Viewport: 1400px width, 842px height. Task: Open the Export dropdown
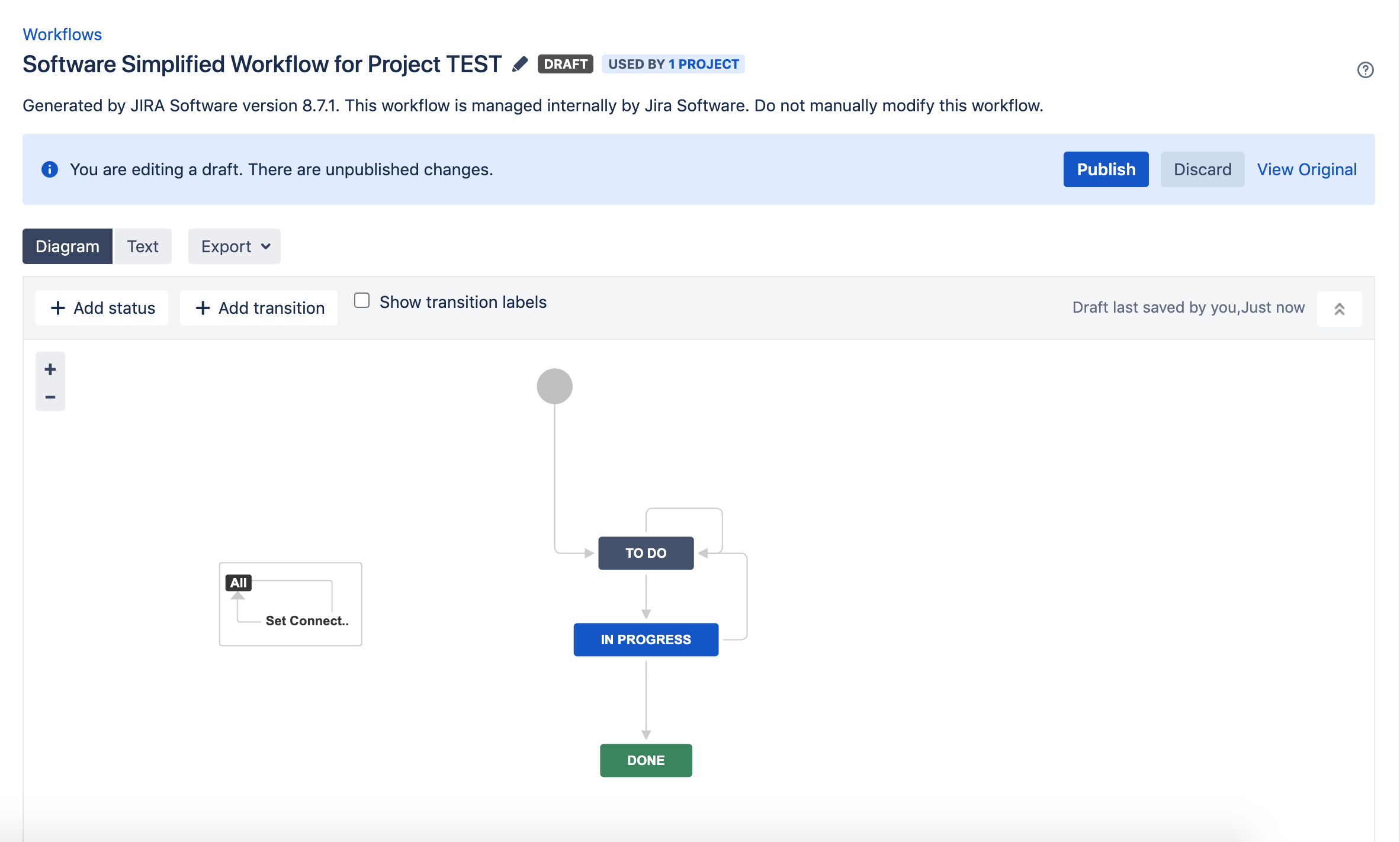[235, 246]
